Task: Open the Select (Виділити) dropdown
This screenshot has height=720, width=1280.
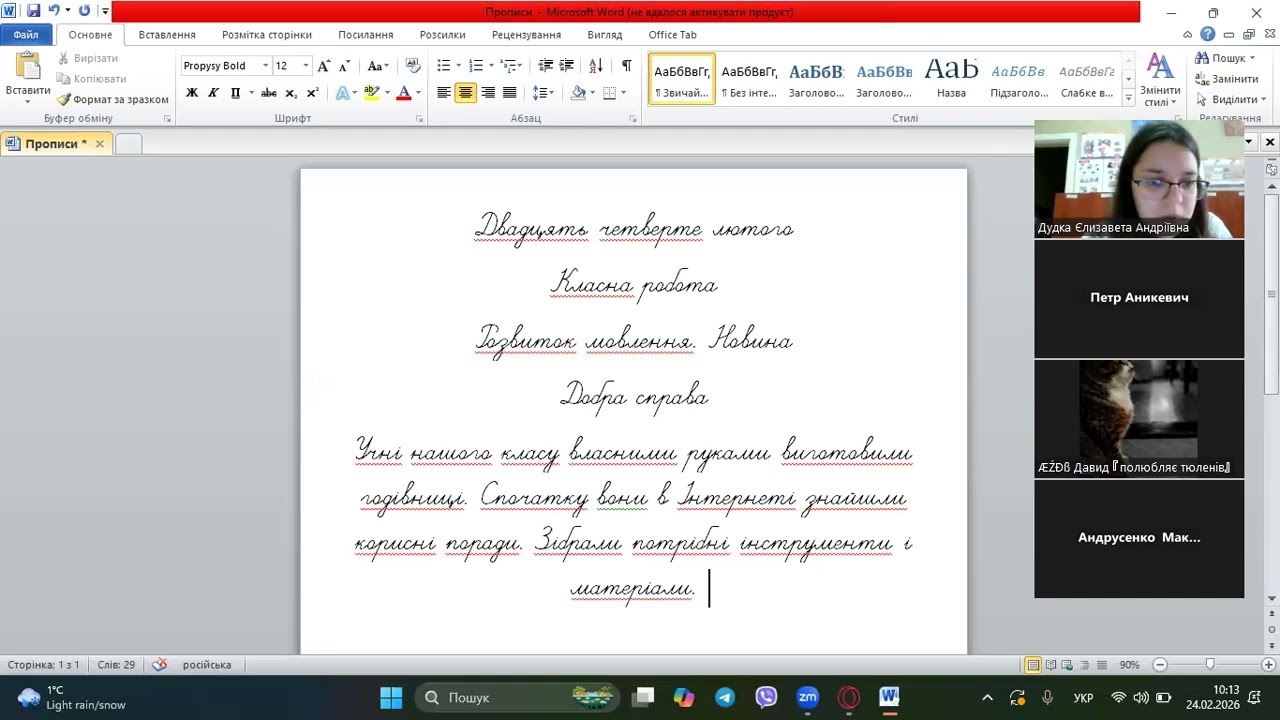Action: pyautogui.click(x=1231, y=99)
